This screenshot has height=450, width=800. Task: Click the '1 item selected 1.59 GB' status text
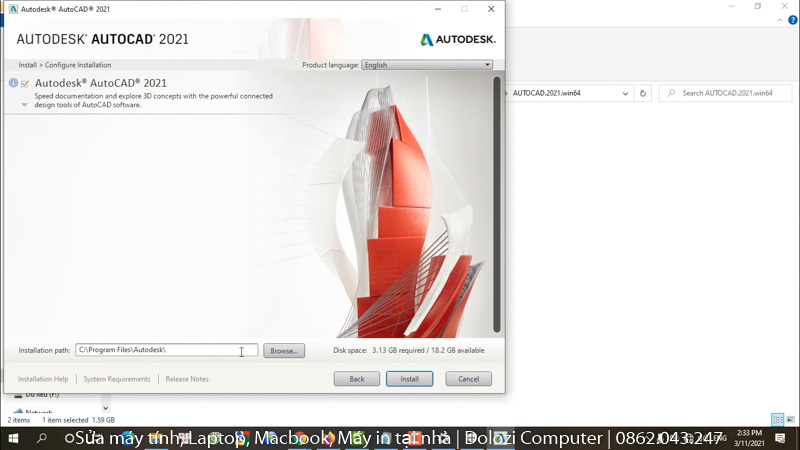point(78,420)
